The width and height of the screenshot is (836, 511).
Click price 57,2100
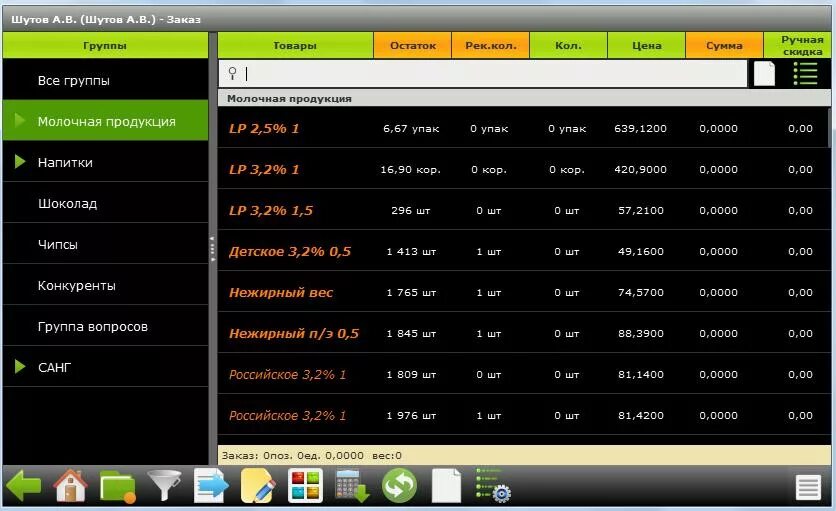point(641,211)
